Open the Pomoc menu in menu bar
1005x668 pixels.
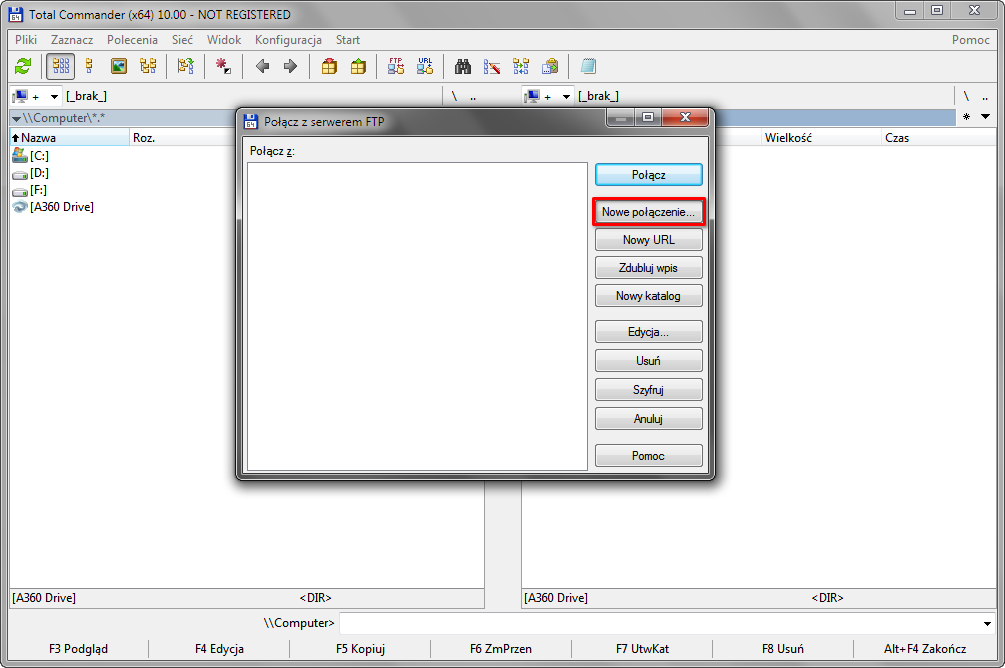tap(970, 40)
